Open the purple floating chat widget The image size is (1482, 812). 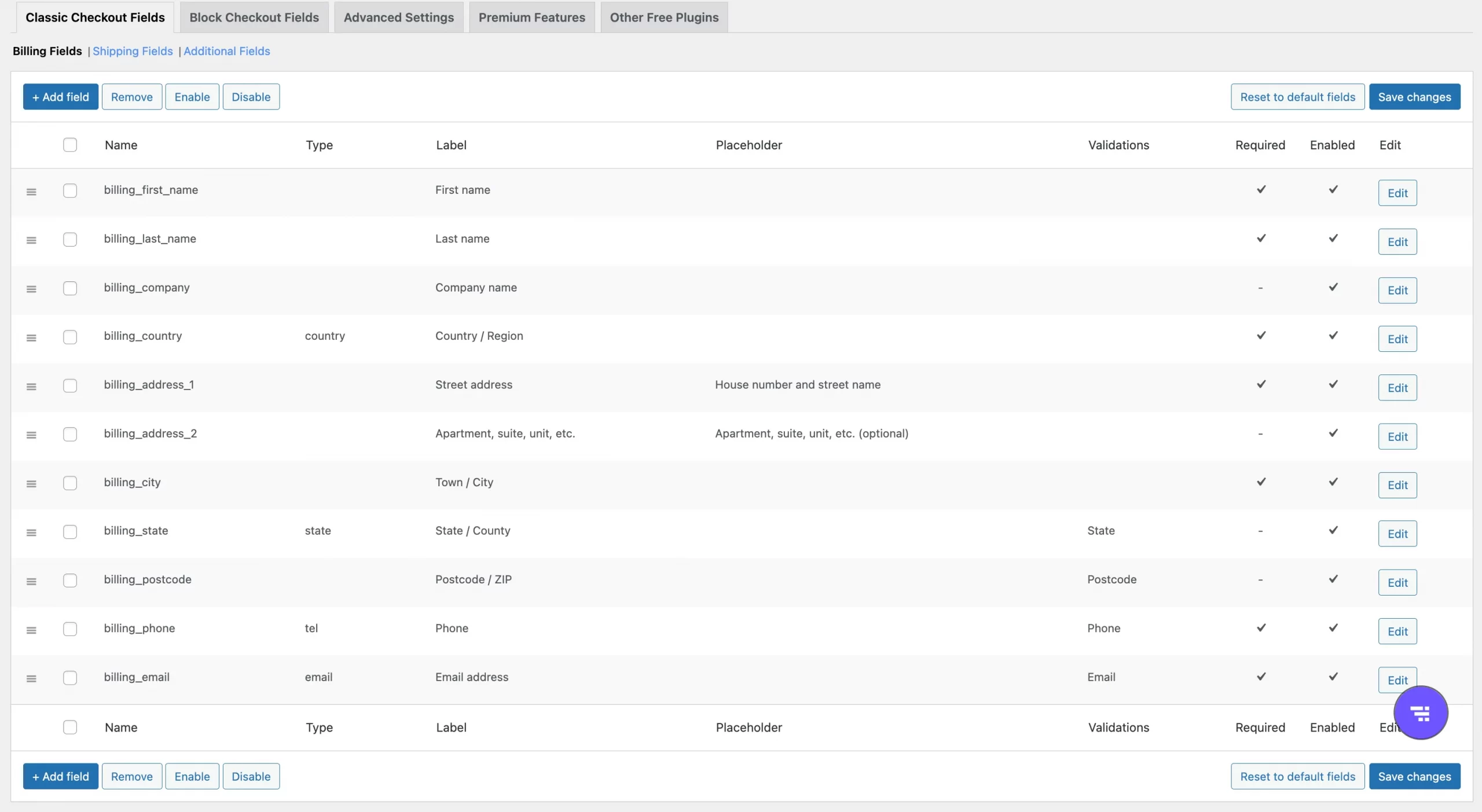click(1420, 712)
